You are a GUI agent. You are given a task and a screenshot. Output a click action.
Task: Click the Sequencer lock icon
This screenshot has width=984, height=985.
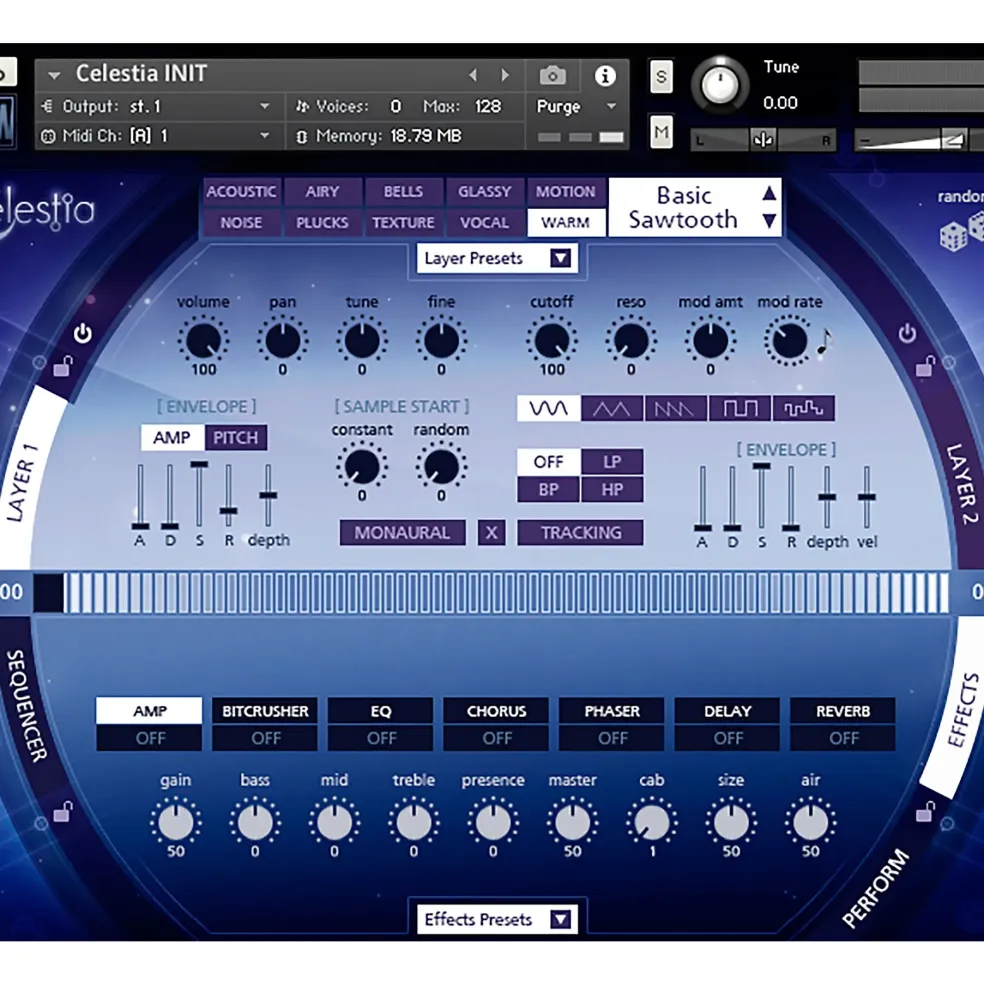coord(62,811)
